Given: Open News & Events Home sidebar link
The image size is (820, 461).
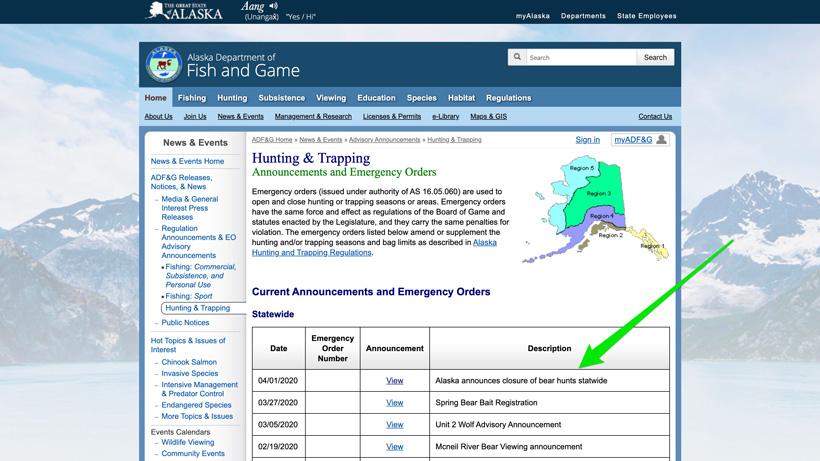Looking at the screenshot, I should coord(187,161).
